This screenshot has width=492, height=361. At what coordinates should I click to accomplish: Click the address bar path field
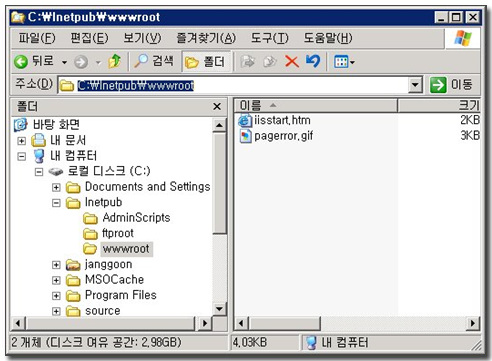tap(233, 85)
